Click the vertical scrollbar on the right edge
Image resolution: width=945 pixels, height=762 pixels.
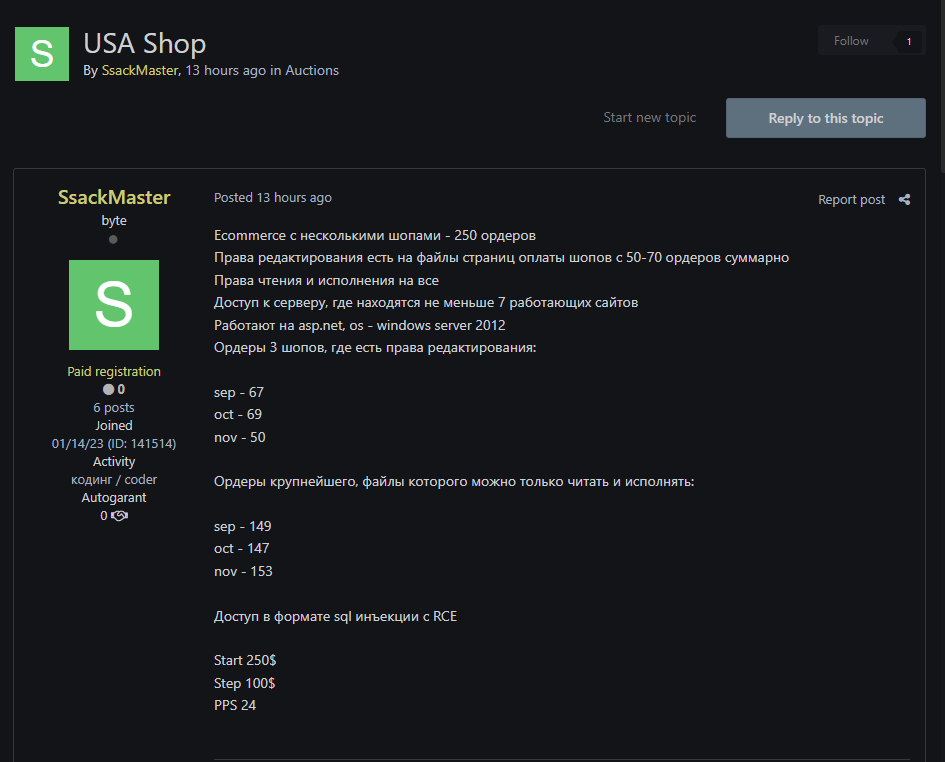[939, 80]
